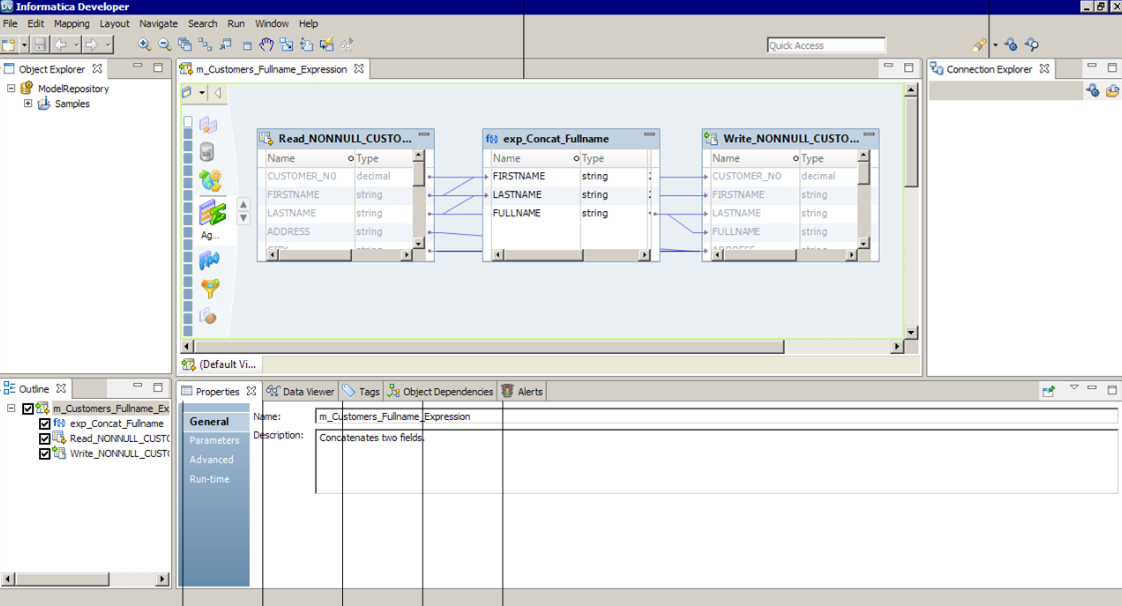Image resolution: width=1122 pixels, height=606 pixels.
Task: Select the Aggregator transformation in palette
Action: tap(212, 213)
